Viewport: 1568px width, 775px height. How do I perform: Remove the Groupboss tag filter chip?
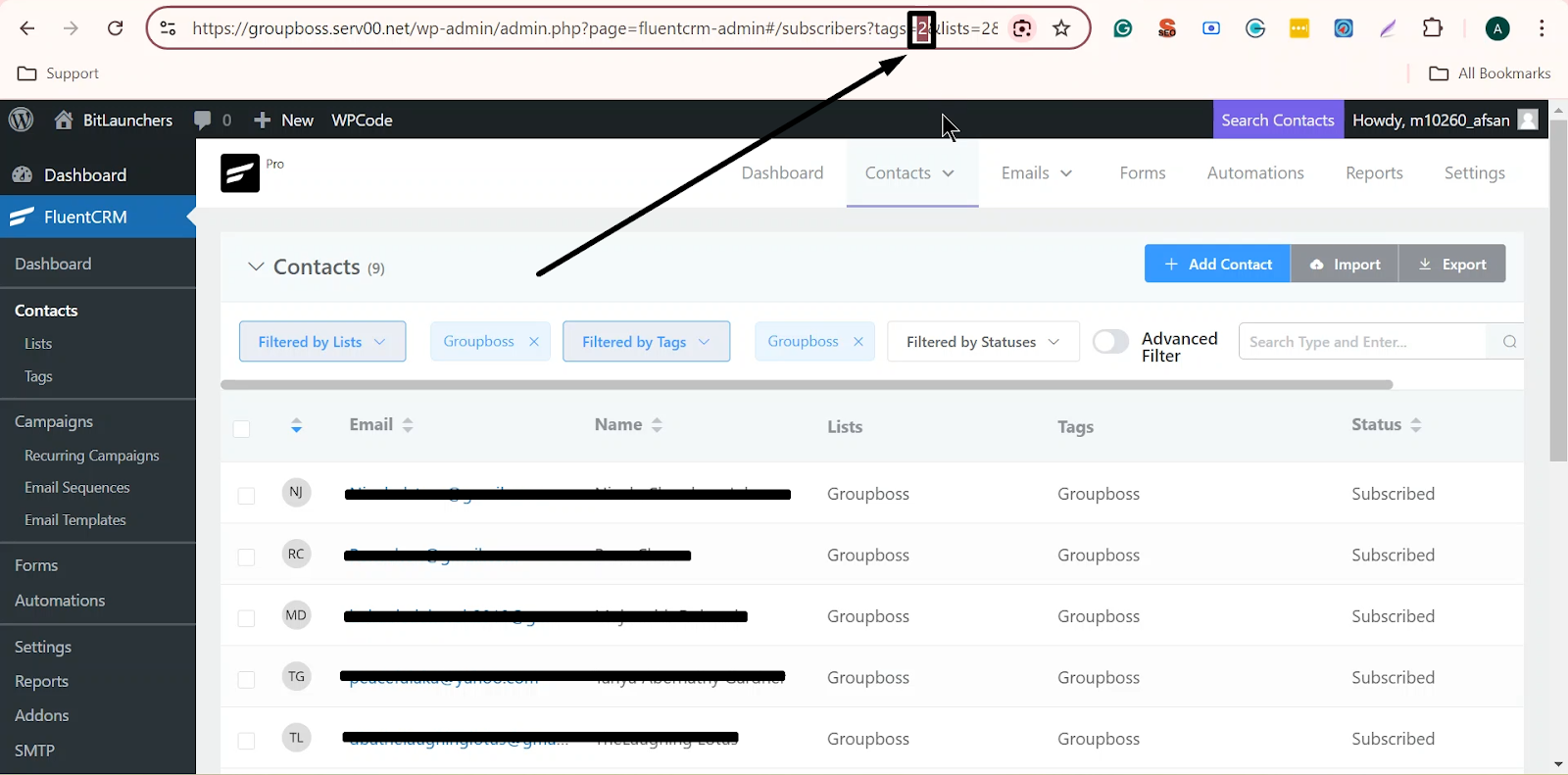[858, 342]
